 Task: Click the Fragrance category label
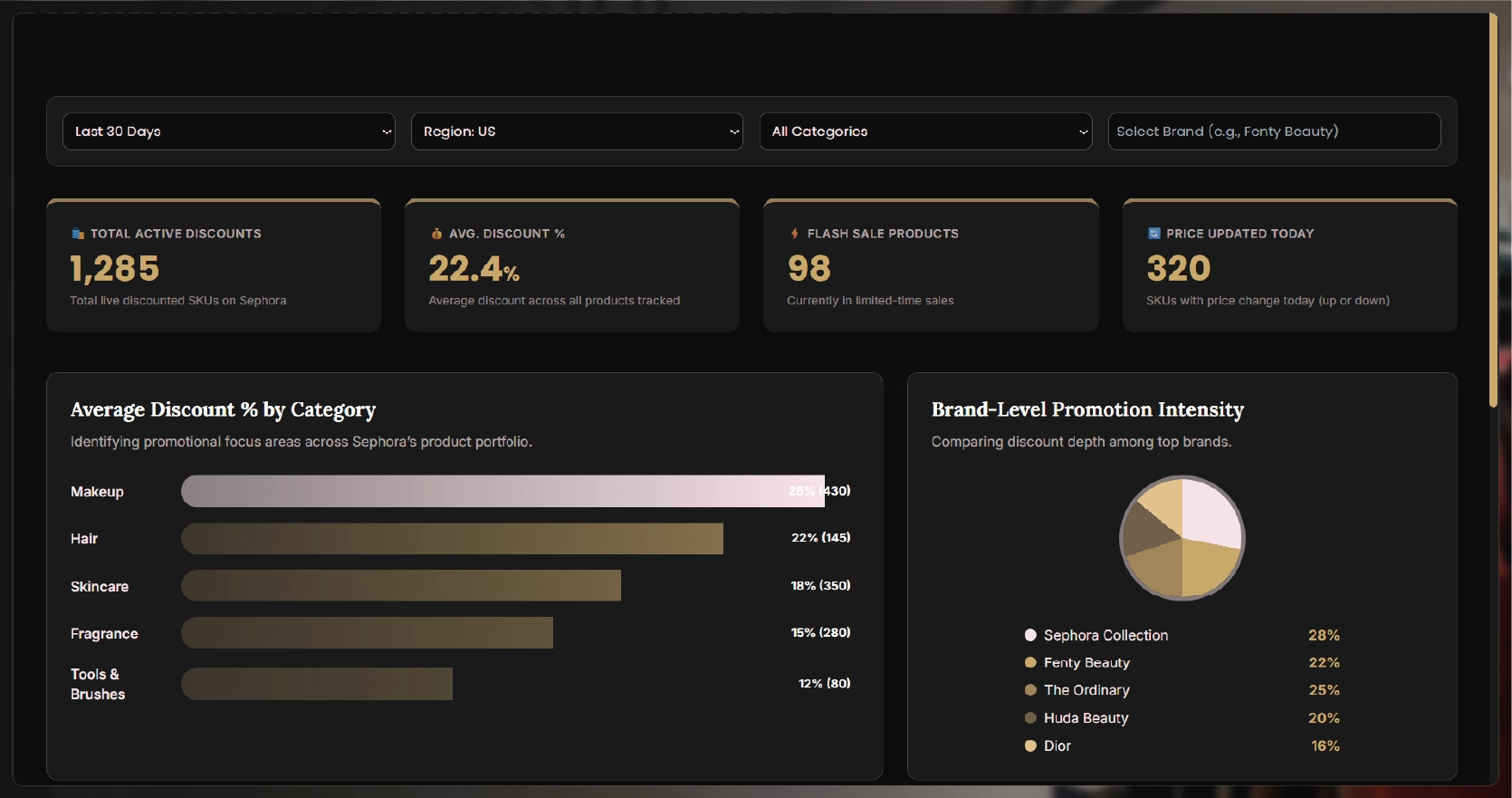point(104,634)
